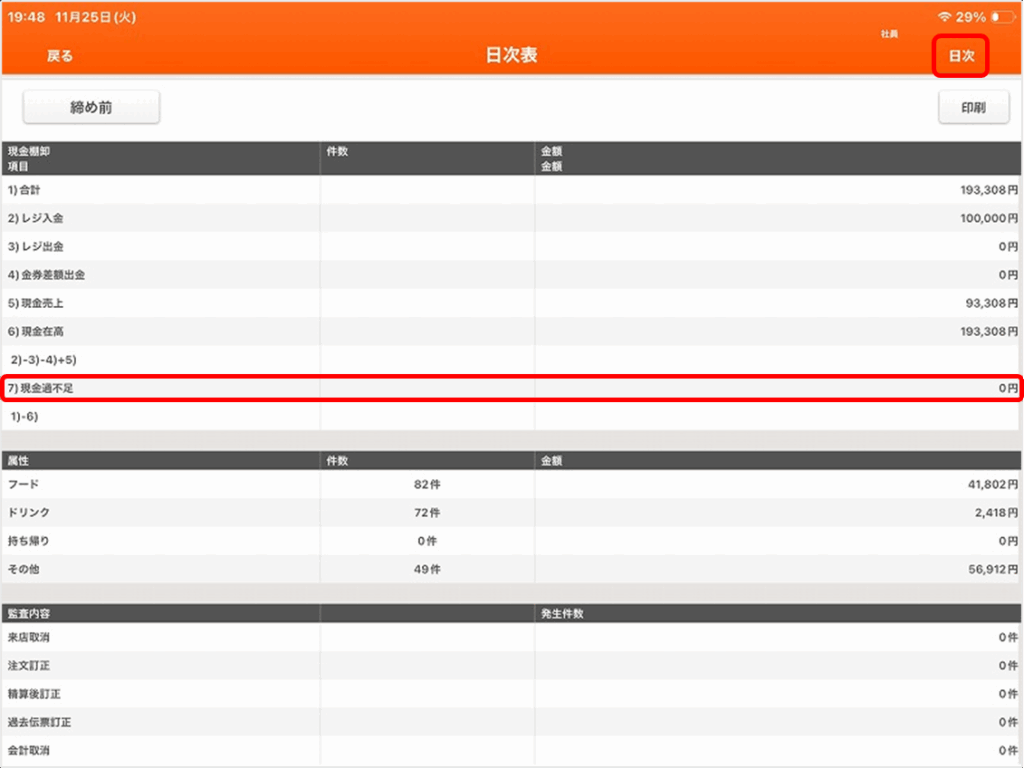Select the 3) レジ出金 row

[x=511, y=246]
